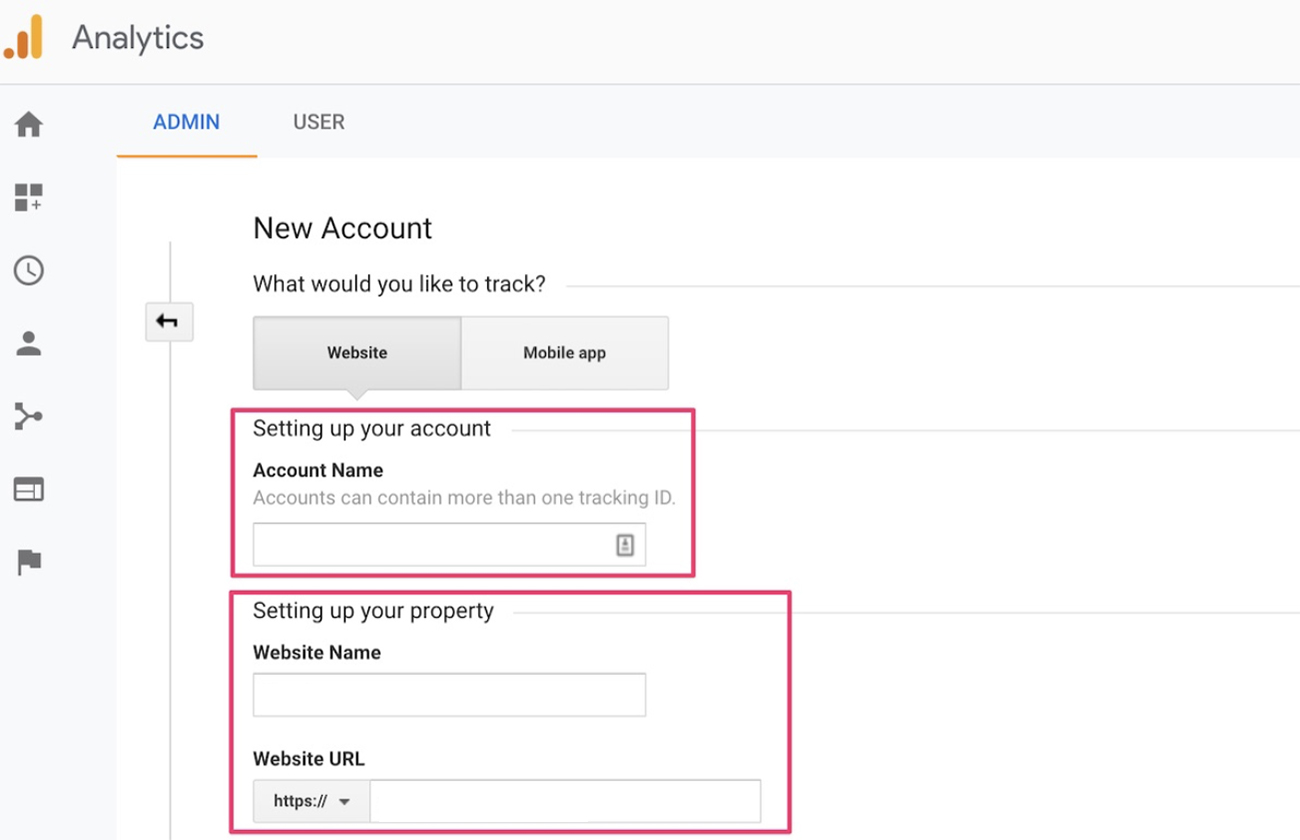Click the contact icon in Account Name field
Viewport: 1300px width, 840px height.
coord(625,545)
